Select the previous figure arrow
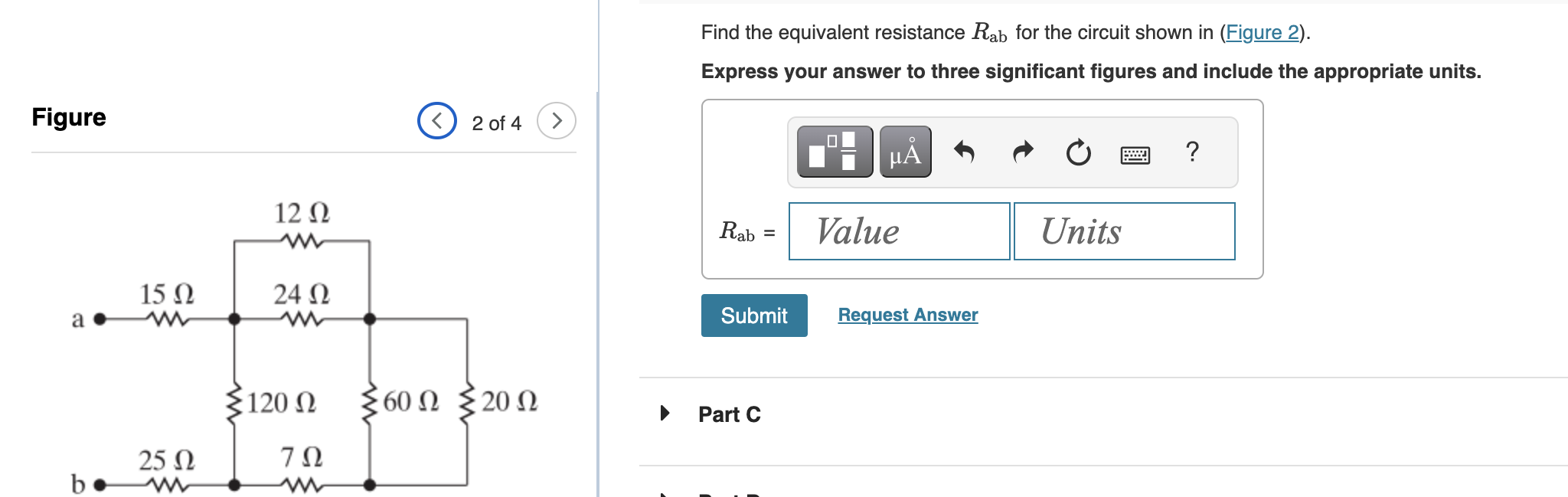This screenshot has height=497, width=1568. pos(436,122)
